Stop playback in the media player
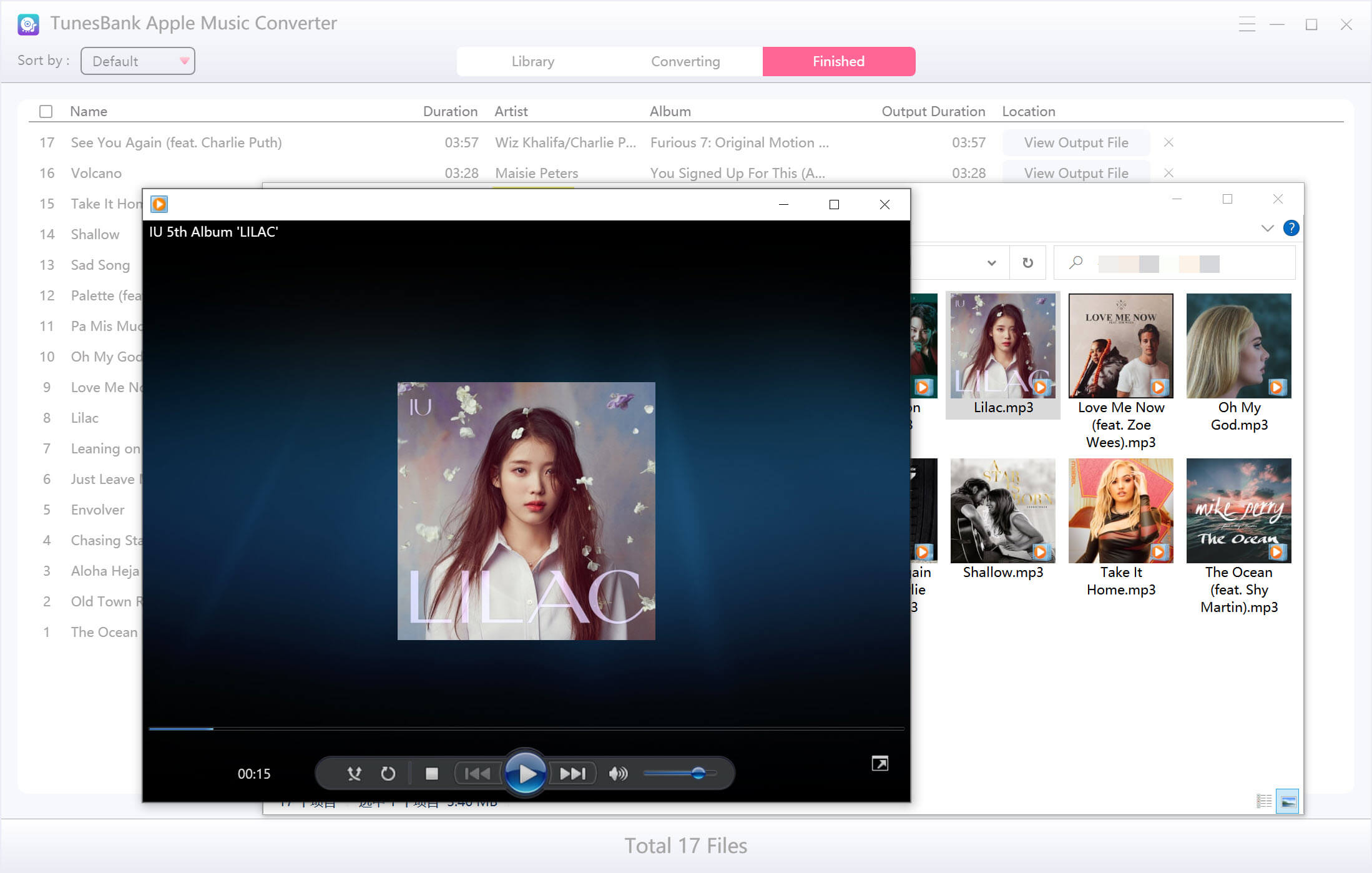This screenshot has width=1372, height=873. tap(431, 774)
